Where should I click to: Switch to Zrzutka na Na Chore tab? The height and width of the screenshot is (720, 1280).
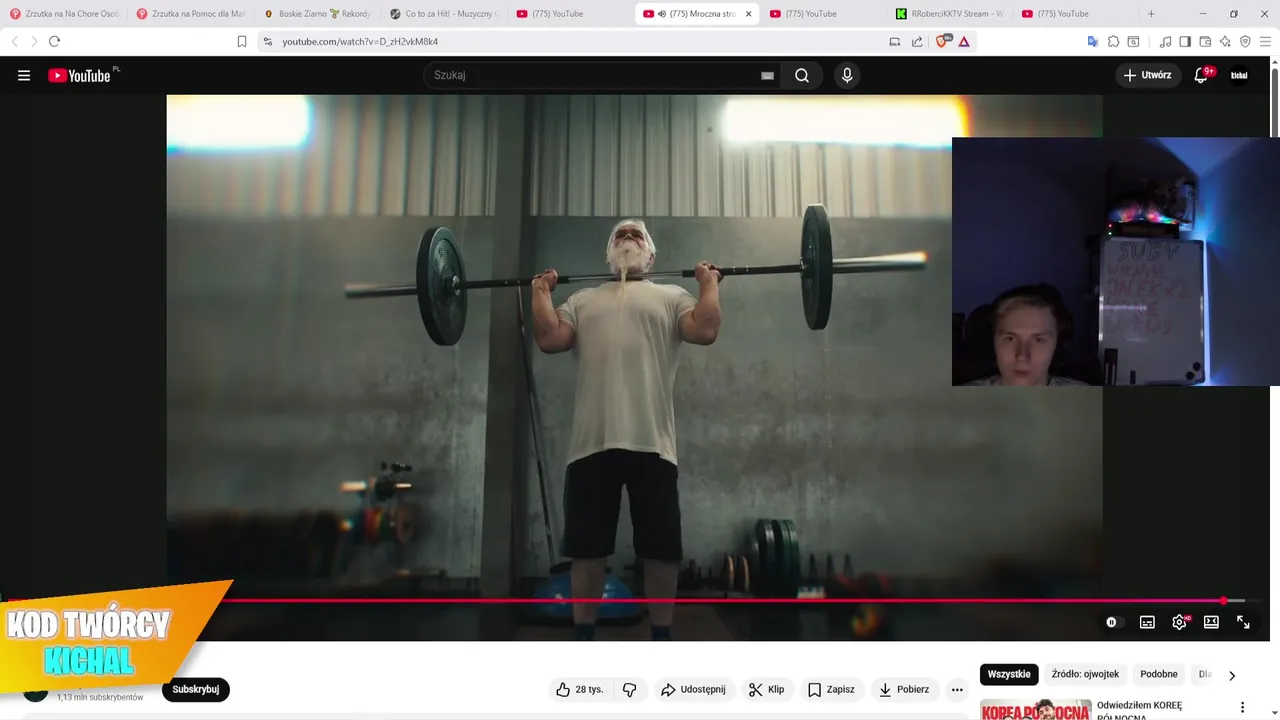click(63, 14)
